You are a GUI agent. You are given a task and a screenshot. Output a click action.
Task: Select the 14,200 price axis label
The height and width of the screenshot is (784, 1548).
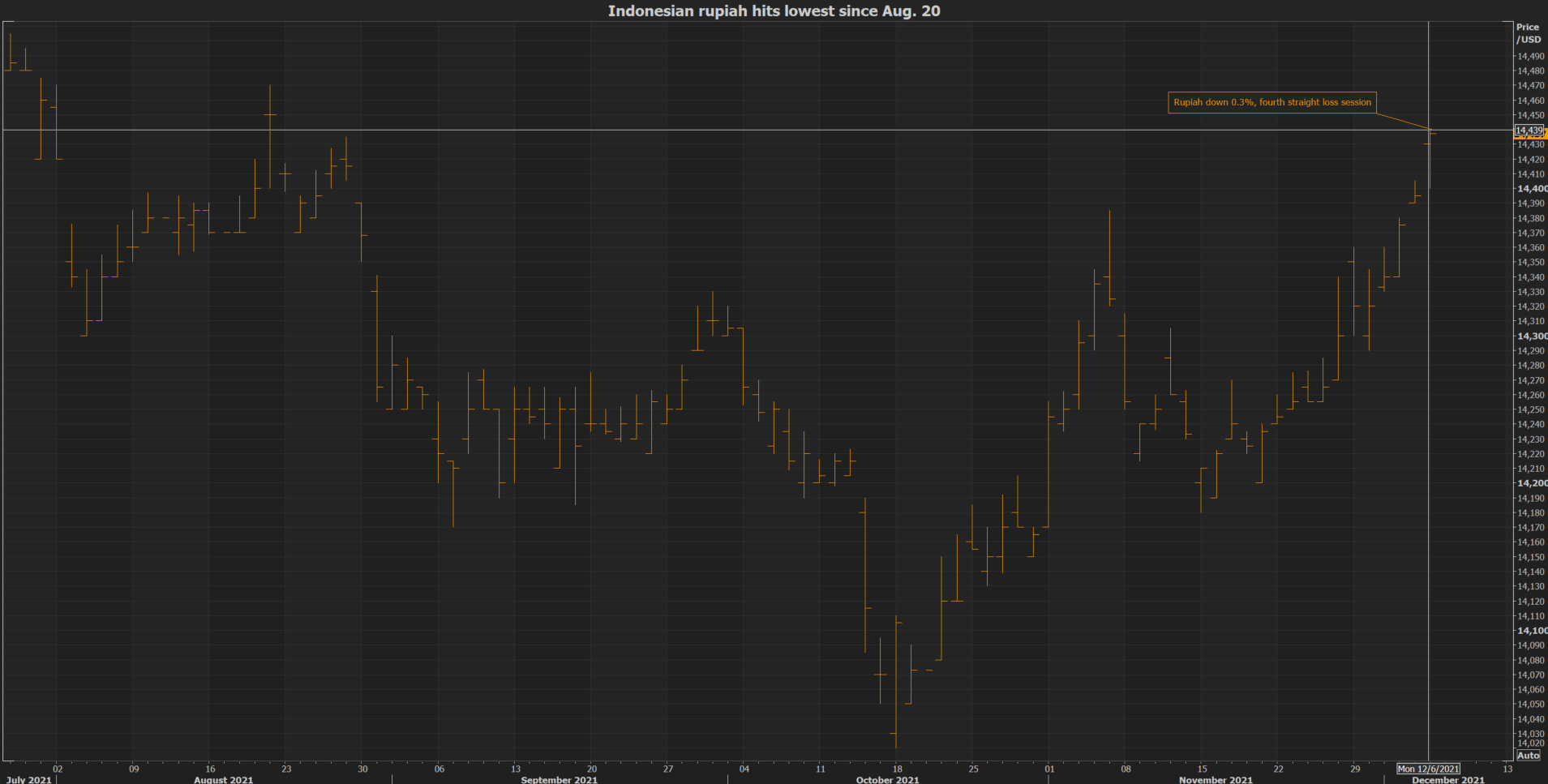1532,483
